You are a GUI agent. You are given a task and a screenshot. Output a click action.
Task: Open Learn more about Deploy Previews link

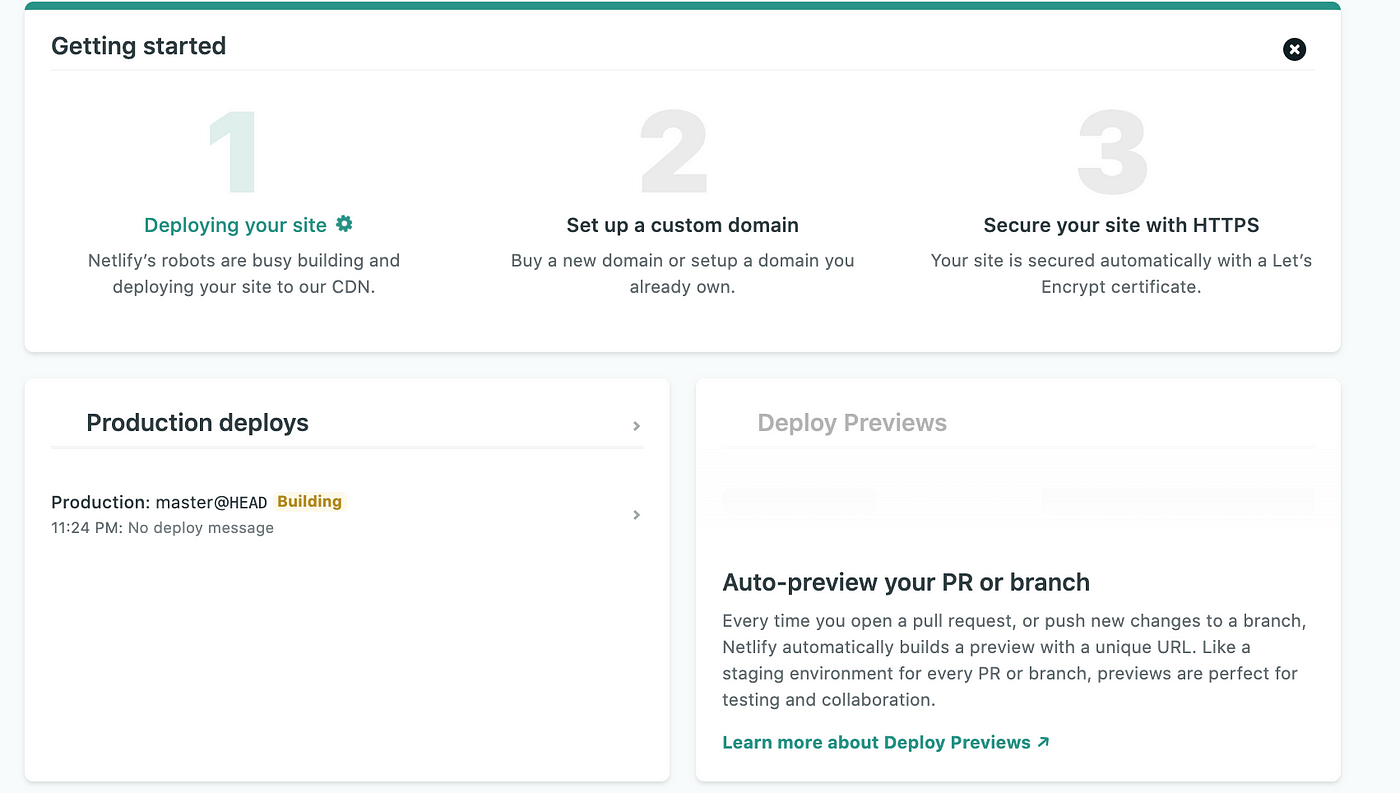coord(886,742)
